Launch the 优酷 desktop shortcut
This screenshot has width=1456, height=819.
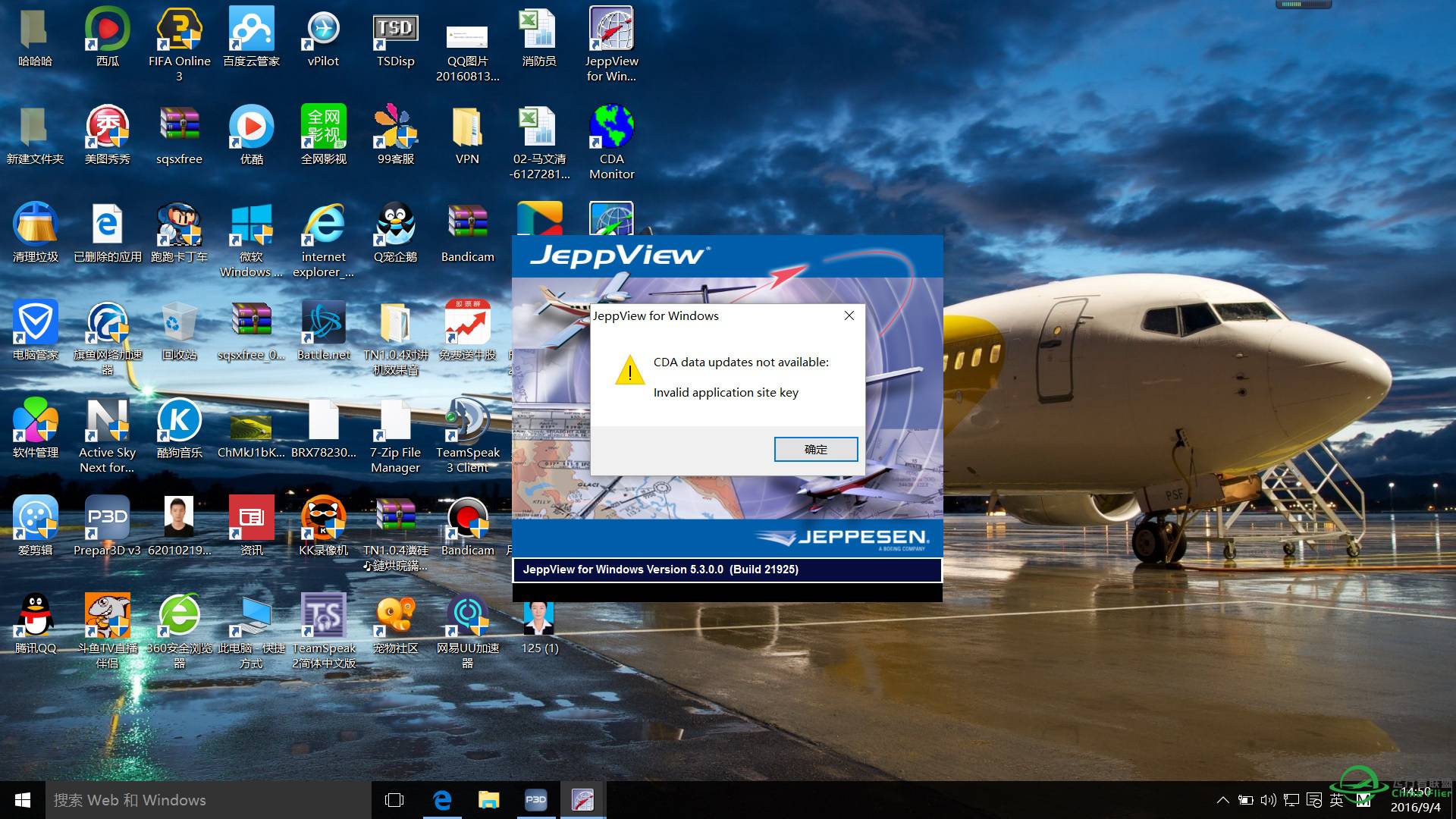(x=251, y=134)
